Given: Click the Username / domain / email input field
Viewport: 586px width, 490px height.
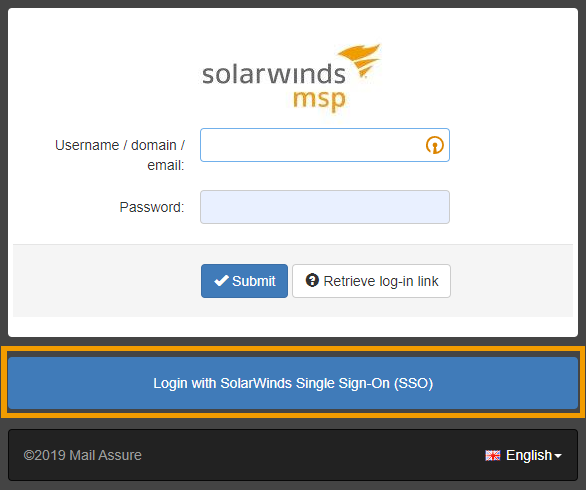Looking at the screenshot, I should pyautogui.click(x=324, y=145).
